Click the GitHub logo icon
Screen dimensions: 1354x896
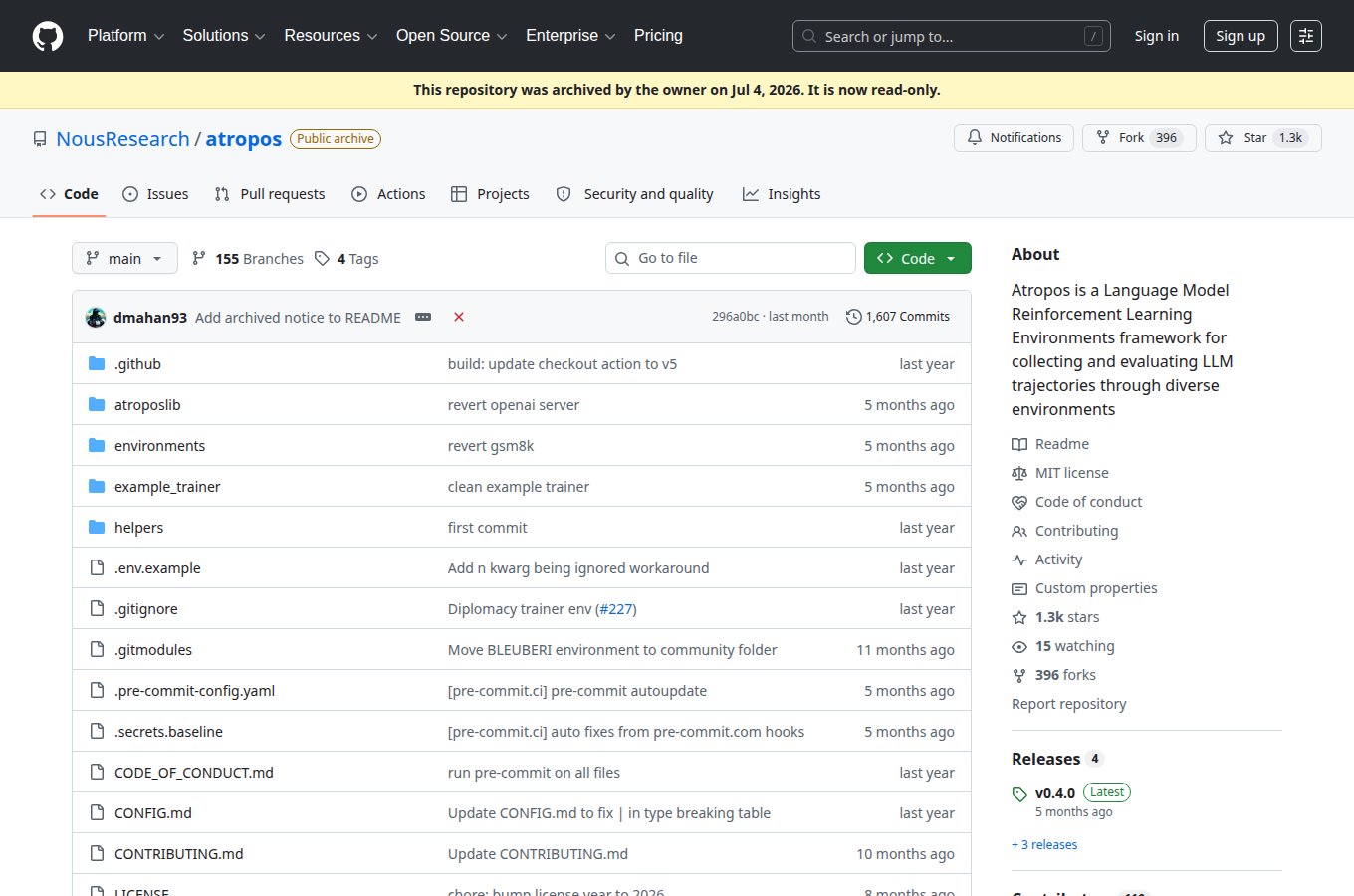pyautogui.click(x=48, y=36)
